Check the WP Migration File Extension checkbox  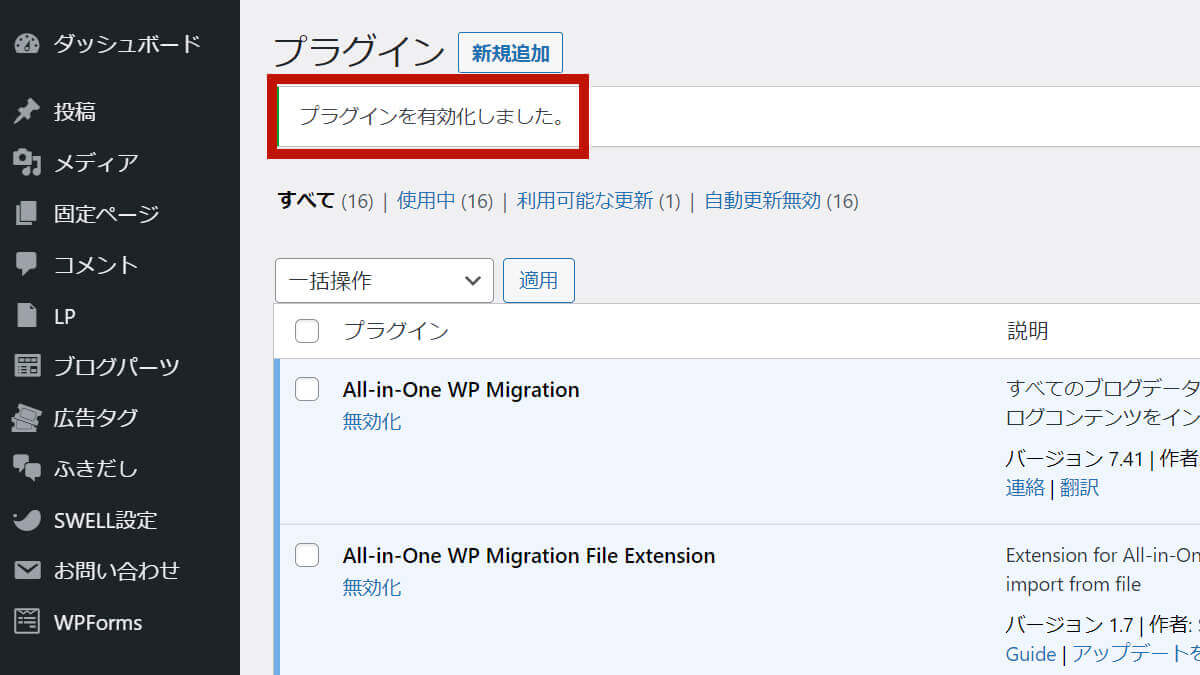pyautogui.click(x=307, y=555)
